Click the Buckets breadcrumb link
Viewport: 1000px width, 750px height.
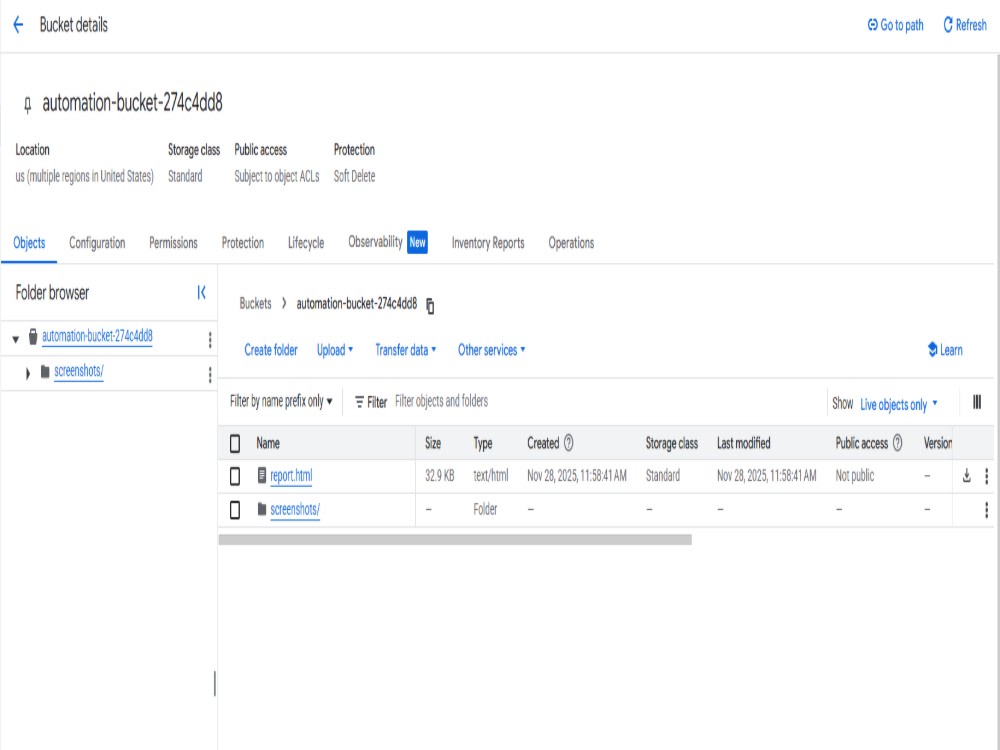[255, 304]
